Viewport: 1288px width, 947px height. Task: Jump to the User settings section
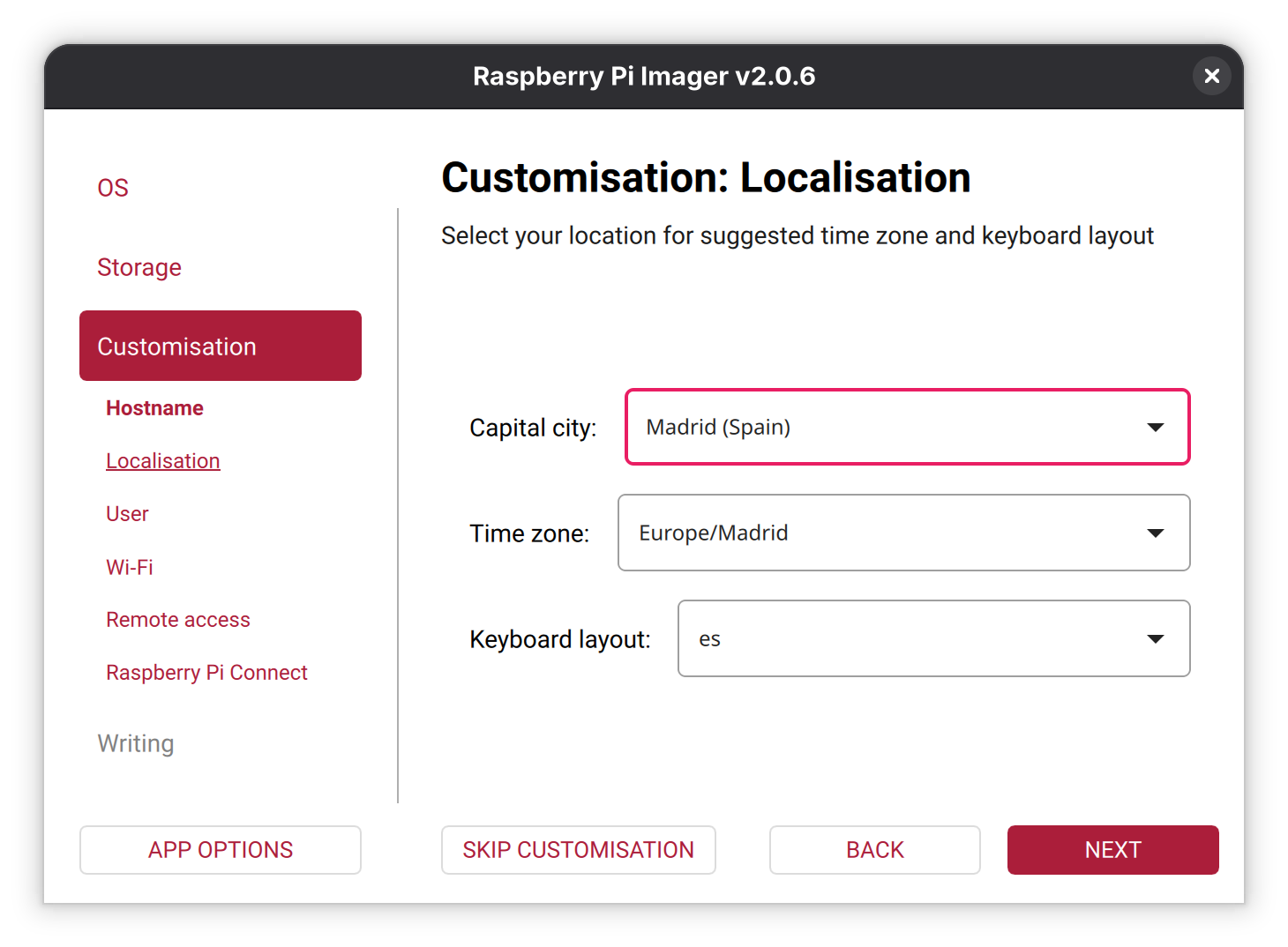pos(127,514)
